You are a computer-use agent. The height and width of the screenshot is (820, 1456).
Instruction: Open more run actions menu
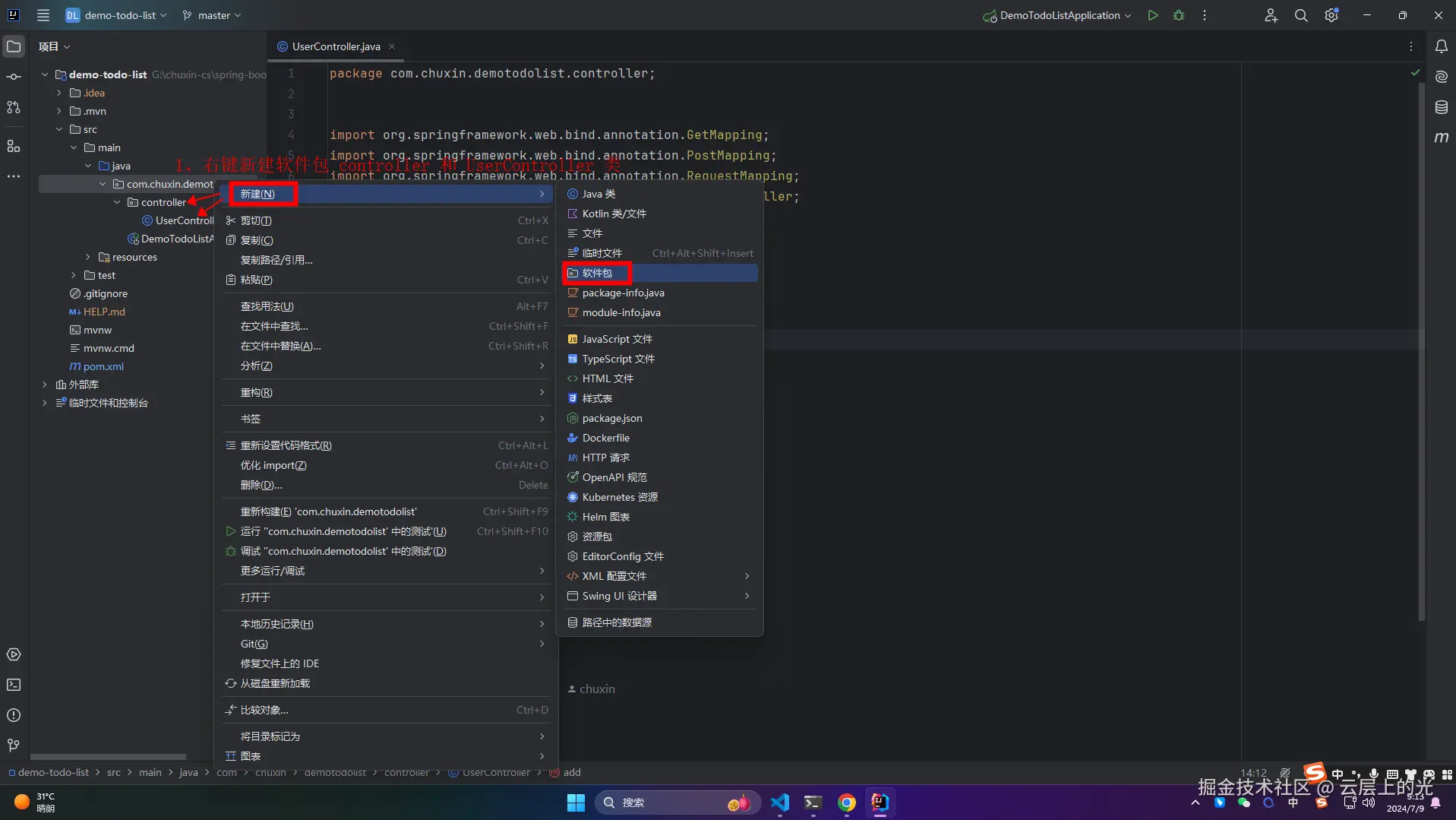(x=1205, y=15)
